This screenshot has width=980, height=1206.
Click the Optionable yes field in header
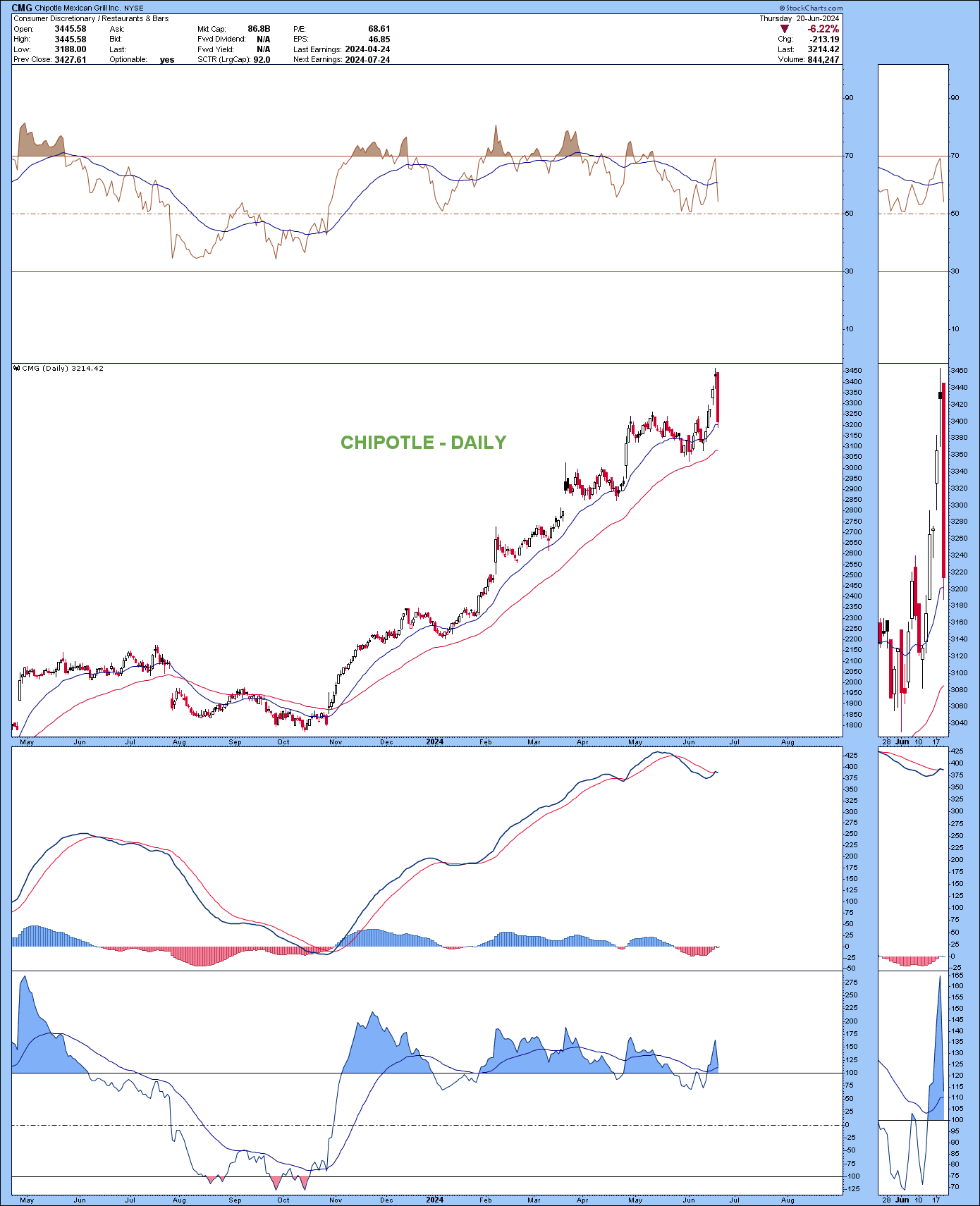click(x=167, y=60)
